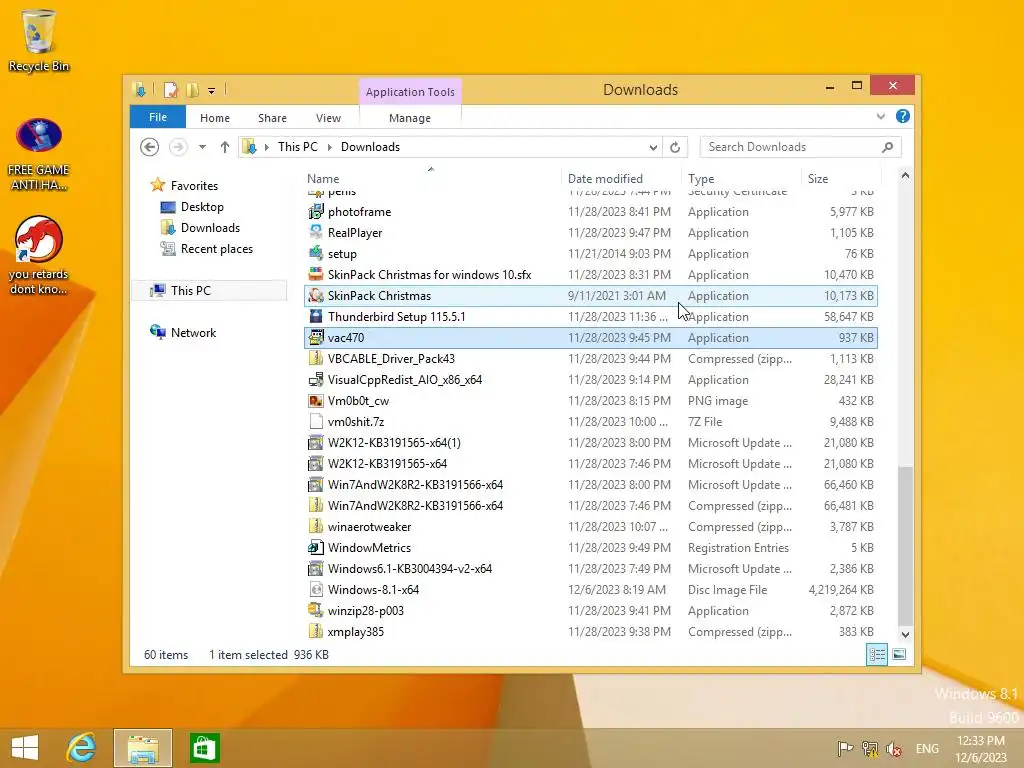Click the VisualCppRedist_AIO_x86_x64 file icon
Viewport: 1024px width, 768px height.
tap(315, 379)
